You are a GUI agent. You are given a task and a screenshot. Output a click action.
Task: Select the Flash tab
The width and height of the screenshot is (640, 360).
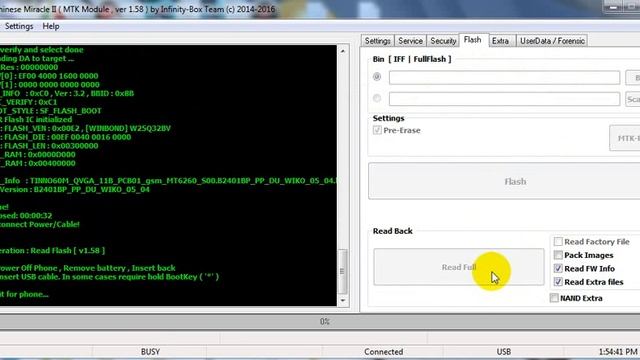tap(473, 40)
